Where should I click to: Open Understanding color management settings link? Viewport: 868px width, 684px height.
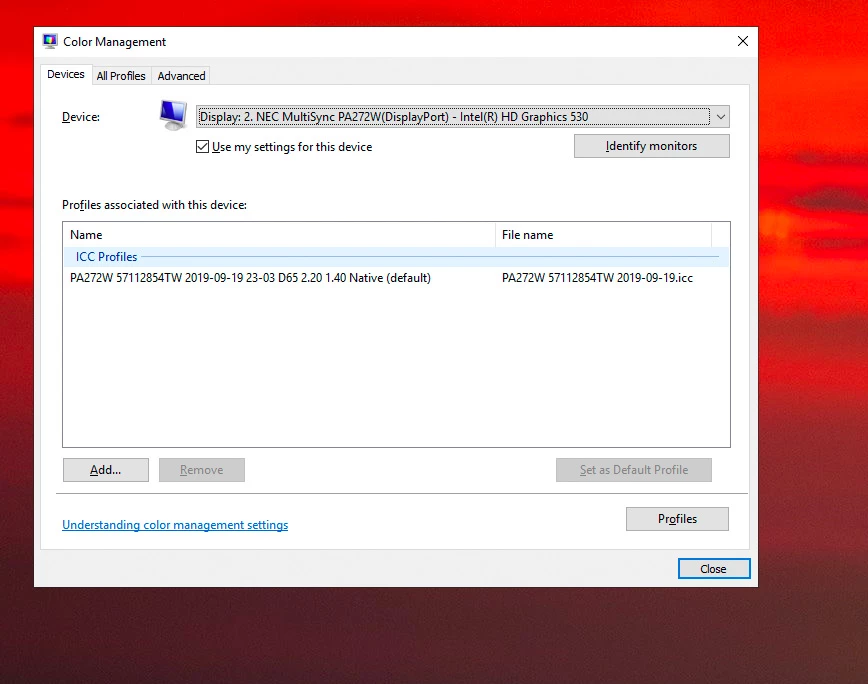[175, 525]
